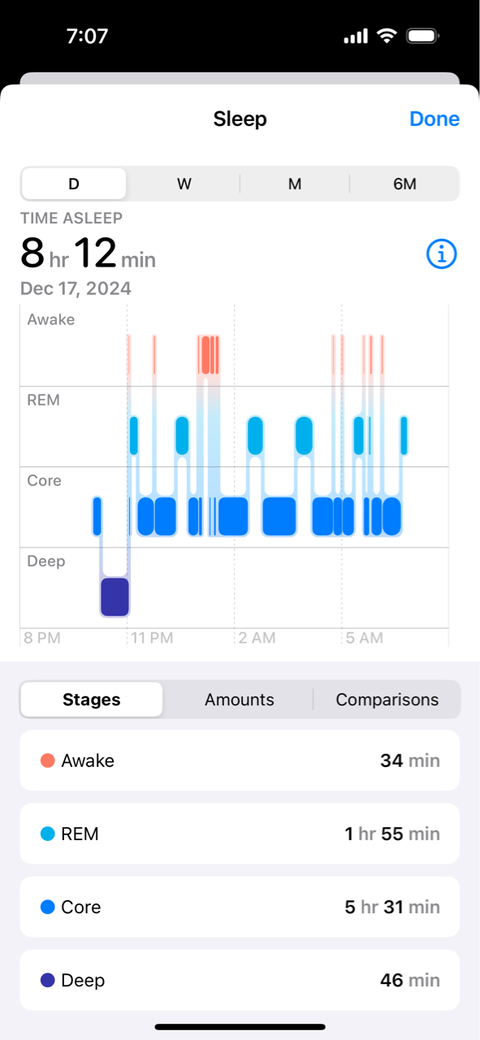Select the D day view segment

(74, 184)
